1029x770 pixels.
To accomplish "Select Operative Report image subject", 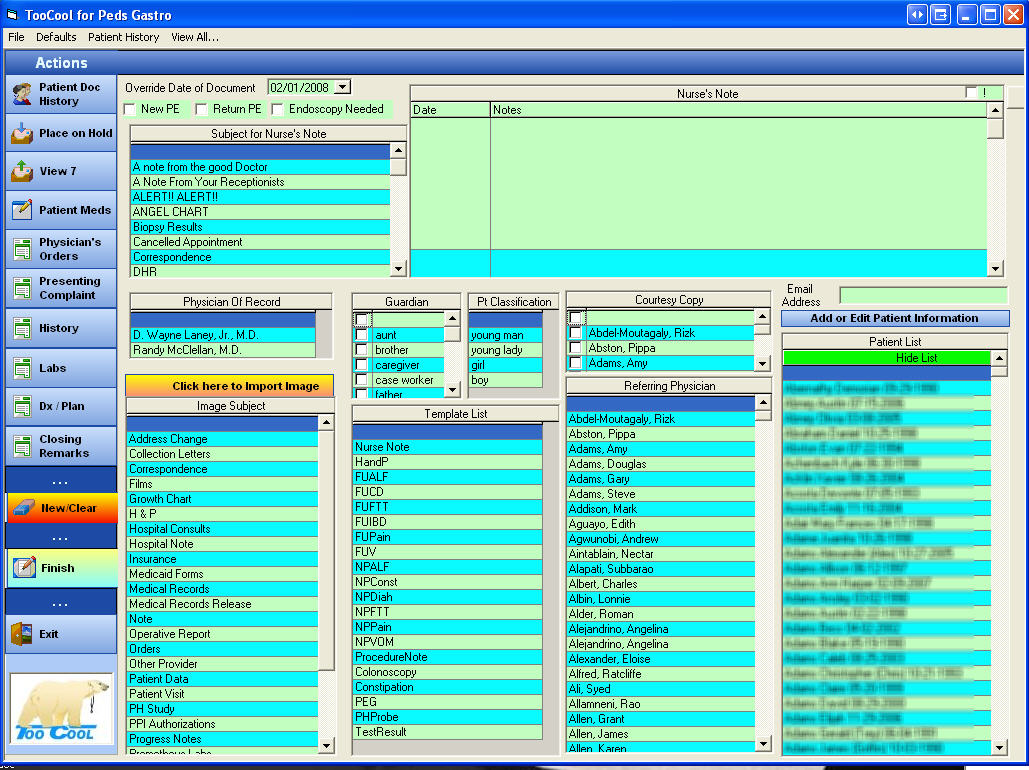I will (x=222, y=634).
